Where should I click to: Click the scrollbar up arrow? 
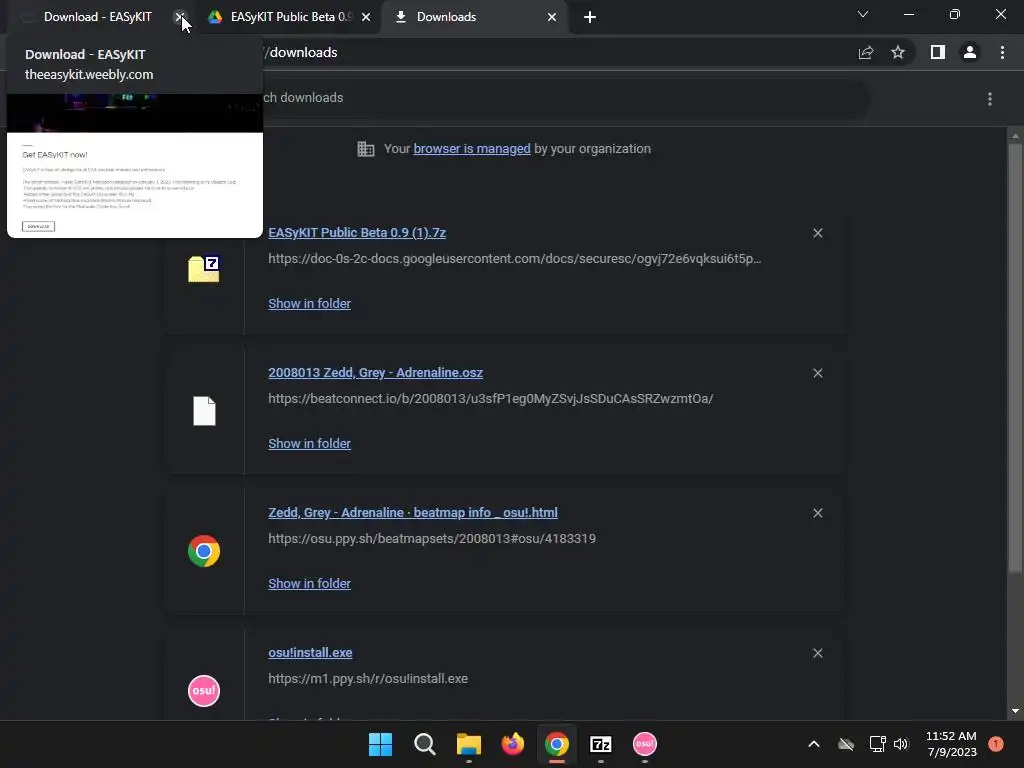[1015, 136]
